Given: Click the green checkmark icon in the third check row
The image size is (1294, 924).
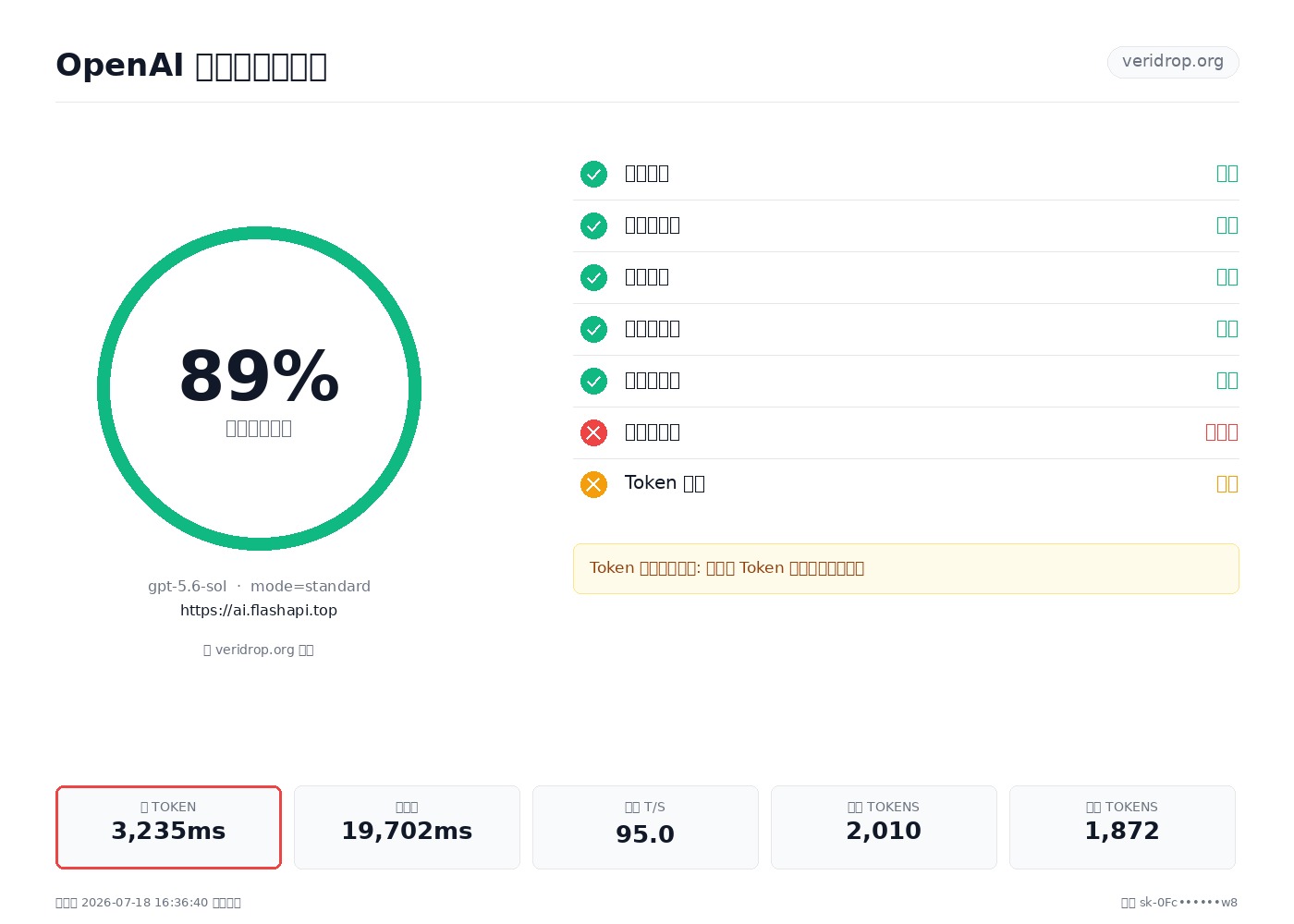Looking at the screenshot, I should [x=593, y=277].
